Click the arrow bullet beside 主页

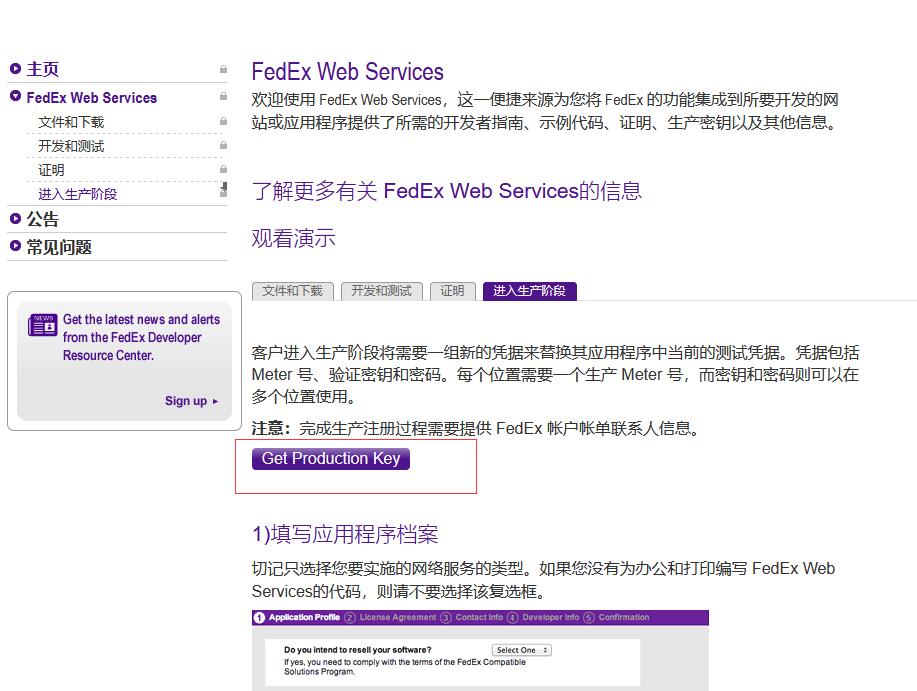15,69
